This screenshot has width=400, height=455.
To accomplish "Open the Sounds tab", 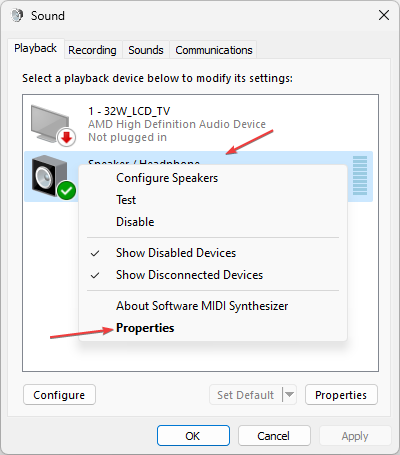I will 146,50.
